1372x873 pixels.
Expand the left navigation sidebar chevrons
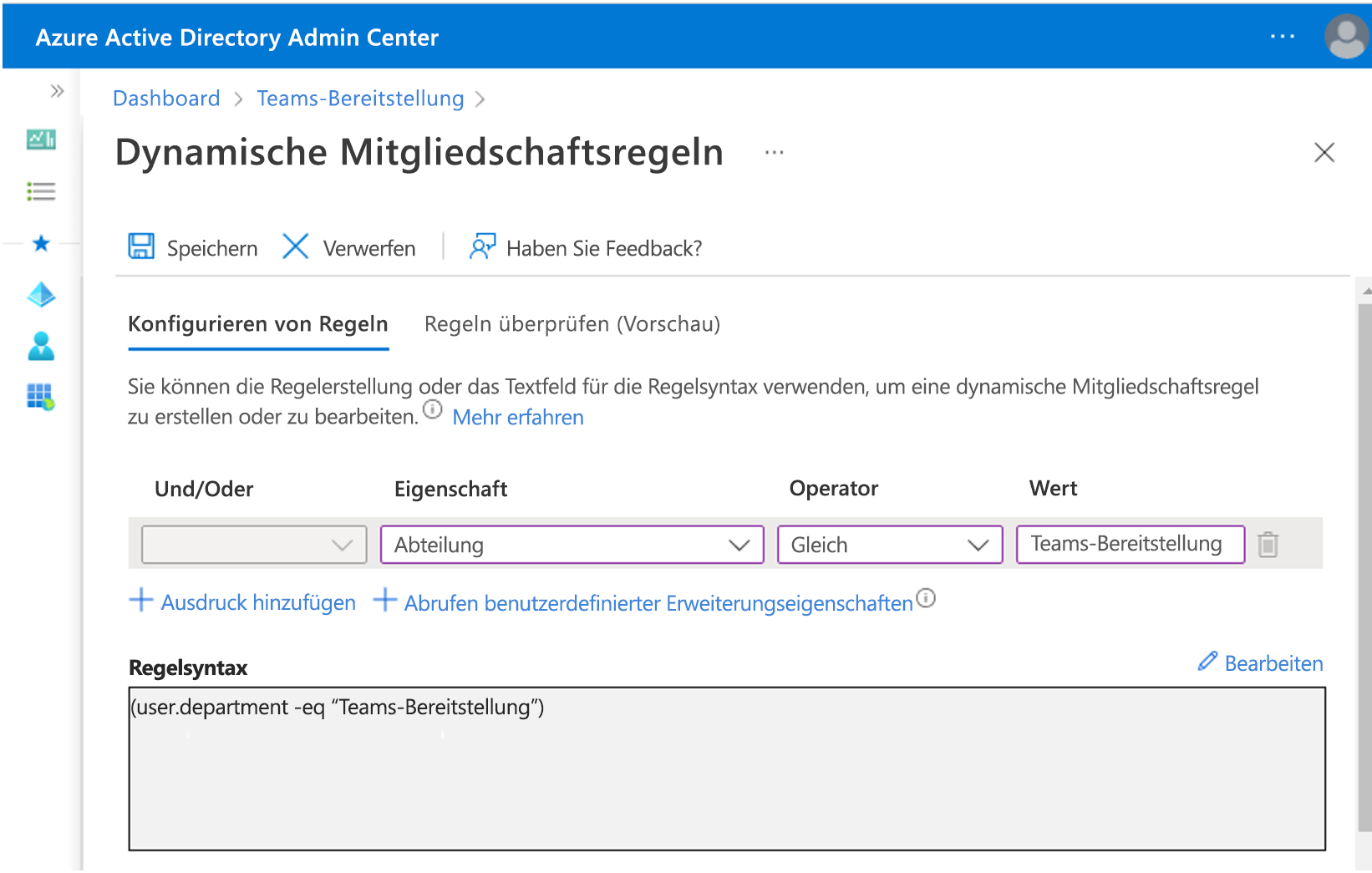[x=57, y=91]
